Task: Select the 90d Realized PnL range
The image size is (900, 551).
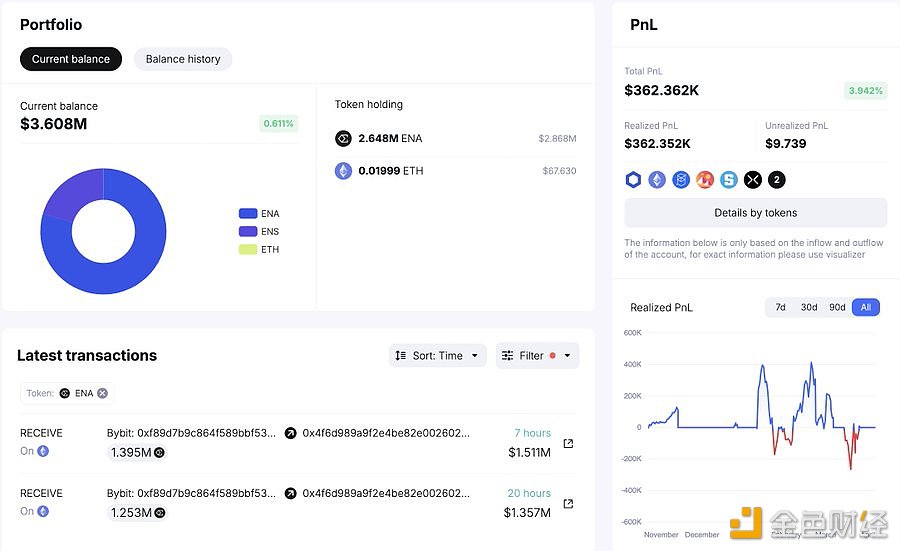Action: click(837, 307)
